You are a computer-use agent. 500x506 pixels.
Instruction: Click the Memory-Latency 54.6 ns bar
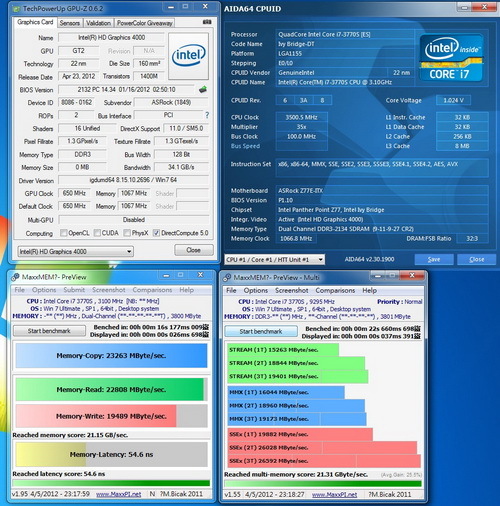pos(111,454)
